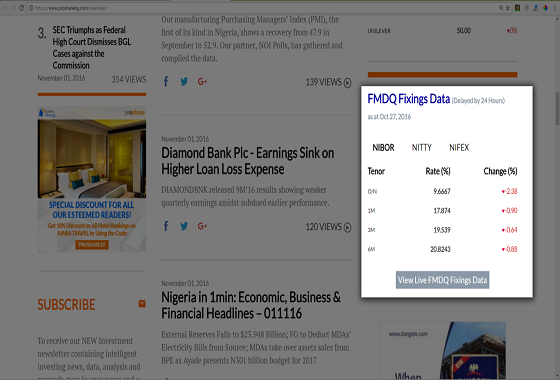
Task: Open Diamond Bank Plc Earnings Sink headline
Action: coord(248,161)
